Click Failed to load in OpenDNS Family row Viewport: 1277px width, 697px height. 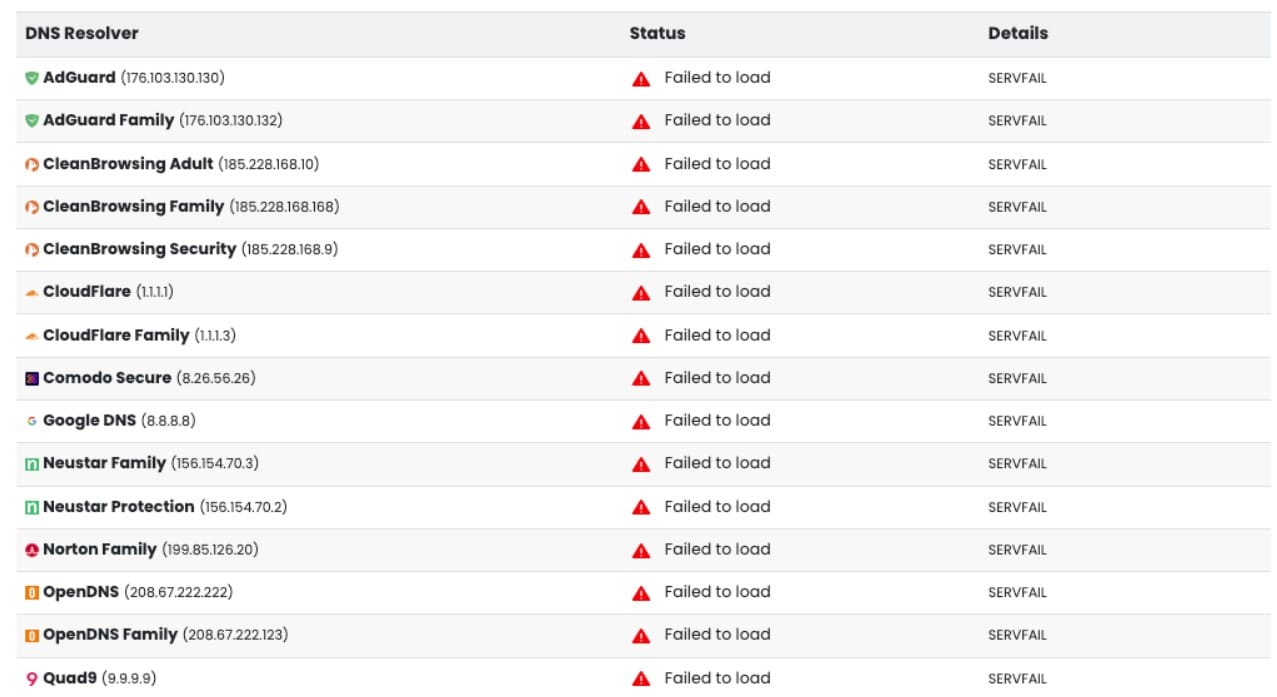tap(717, 634)
